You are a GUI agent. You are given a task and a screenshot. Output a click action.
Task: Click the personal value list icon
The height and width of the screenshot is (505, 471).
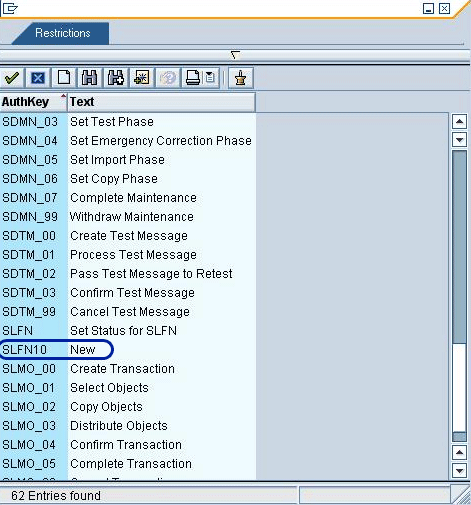click(142, 78)
